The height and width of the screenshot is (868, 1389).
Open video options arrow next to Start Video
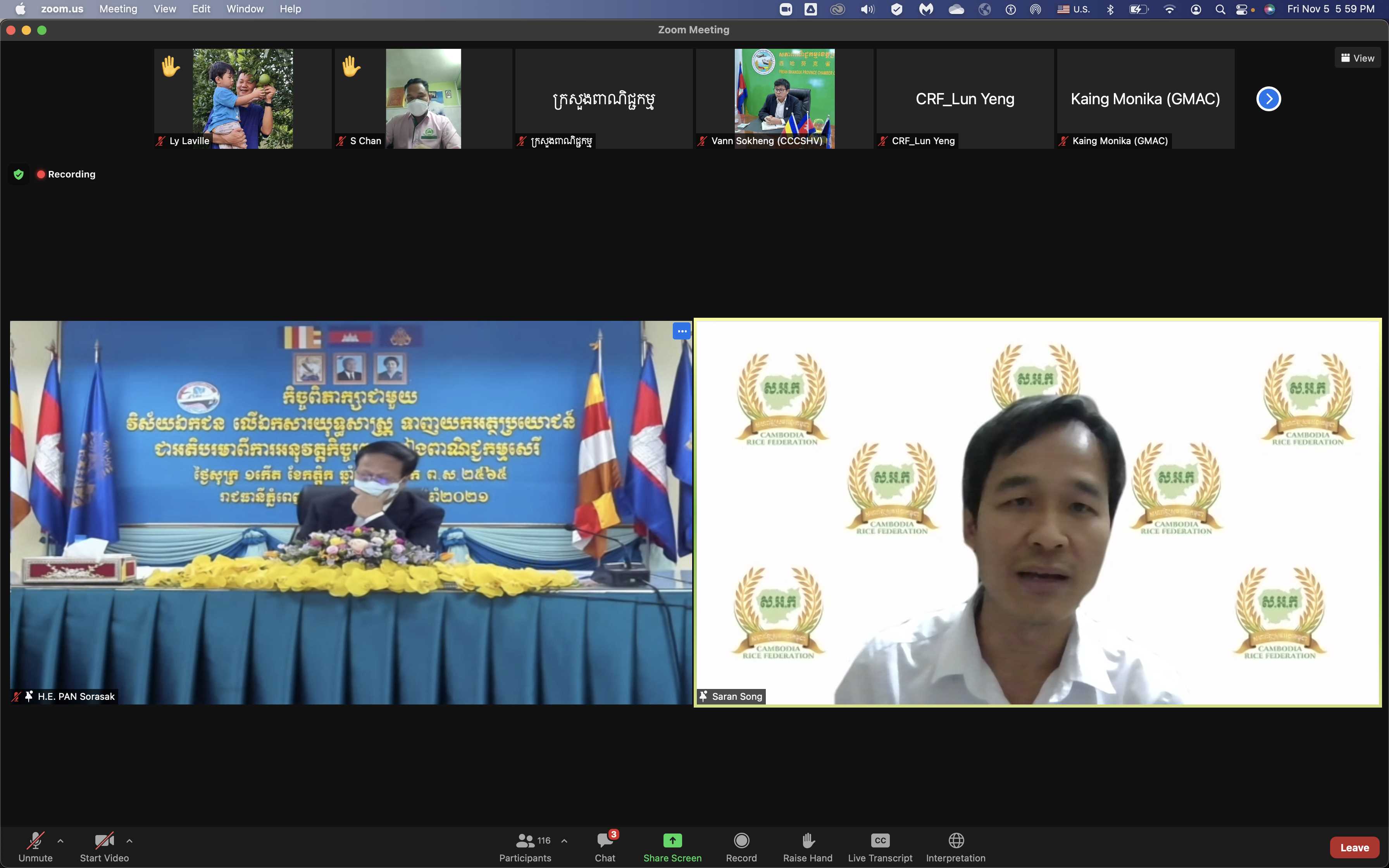[129, 841]
